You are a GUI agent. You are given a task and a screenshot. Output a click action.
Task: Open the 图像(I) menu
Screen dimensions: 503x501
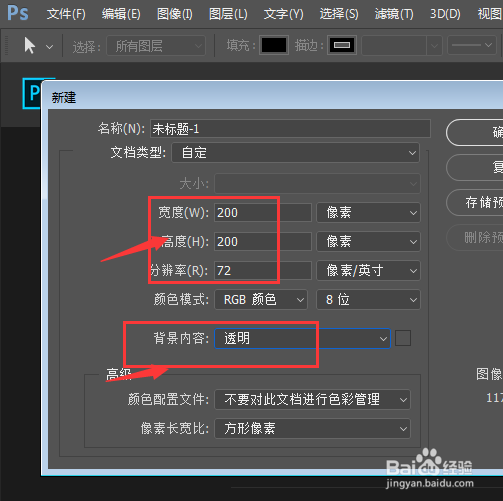(175, 14)
